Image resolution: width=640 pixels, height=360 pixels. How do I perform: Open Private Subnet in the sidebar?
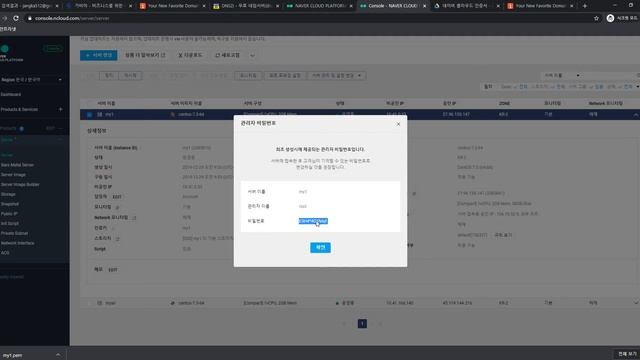pyautogui.click(x=14, y=233)
